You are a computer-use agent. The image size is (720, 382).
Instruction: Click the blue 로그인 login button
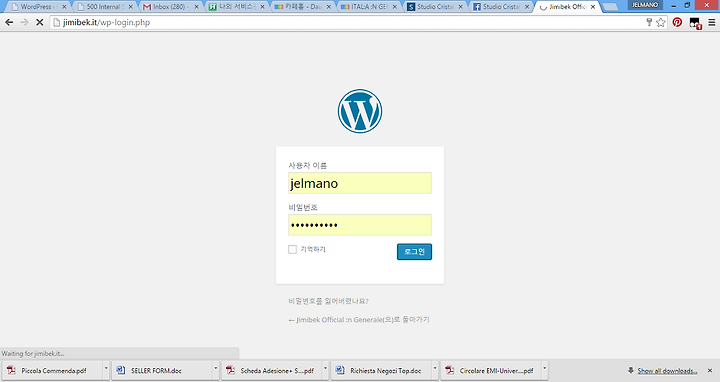point(414,252)
